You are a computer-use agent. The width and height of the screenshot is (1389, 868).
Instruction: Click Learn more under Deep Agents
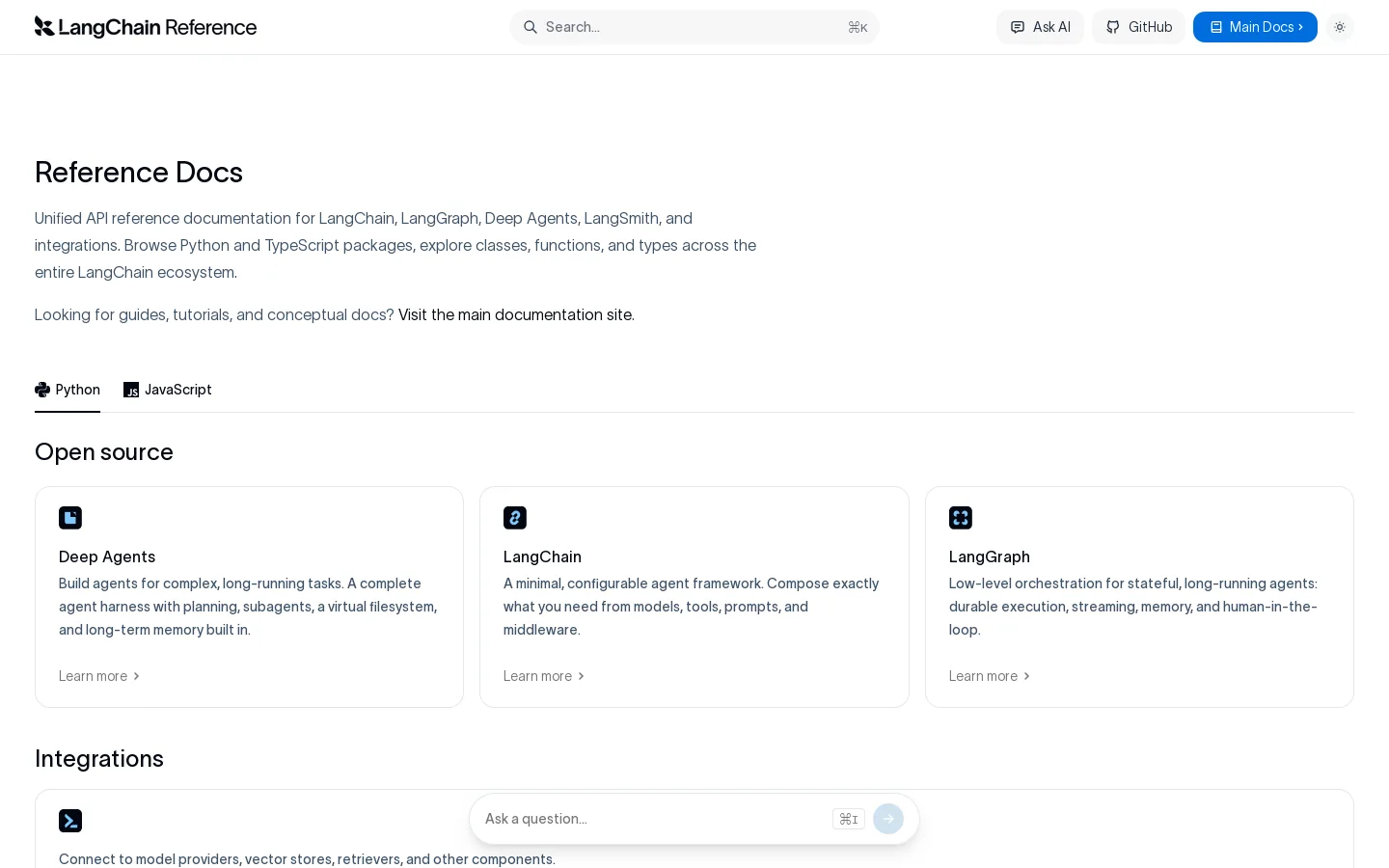(x=99, y=676)
